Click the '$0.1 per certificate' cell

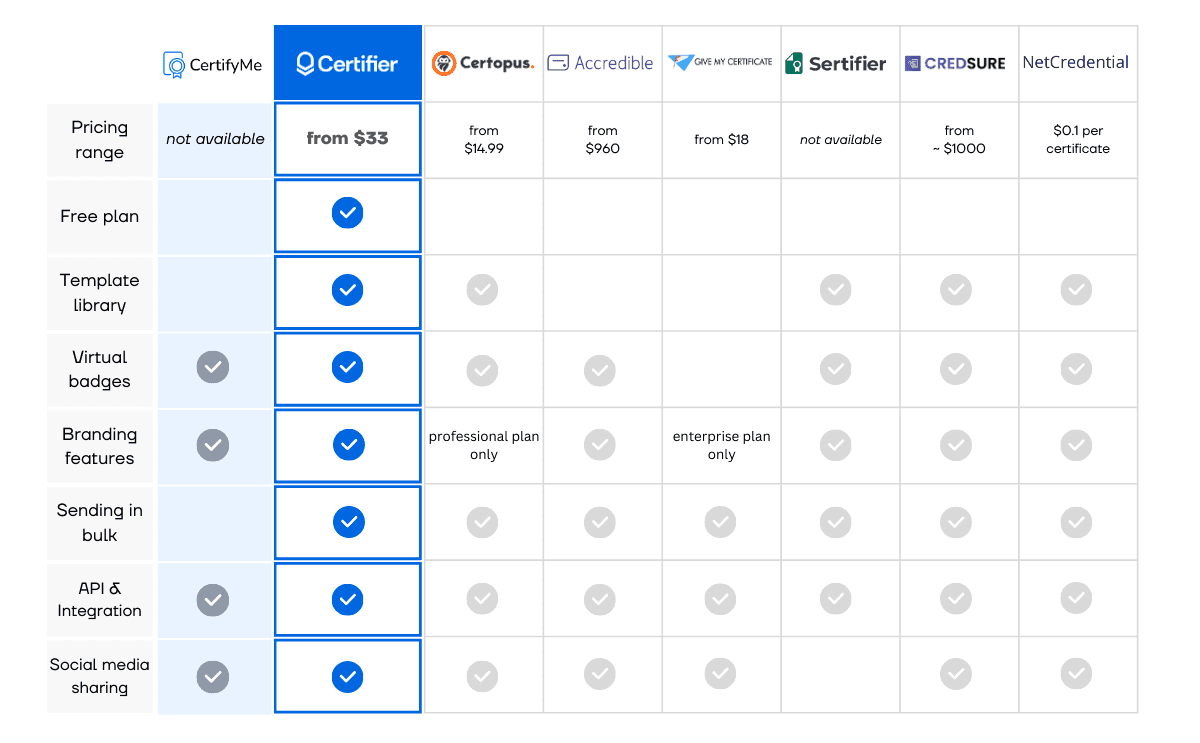(x=1078, y=139)
